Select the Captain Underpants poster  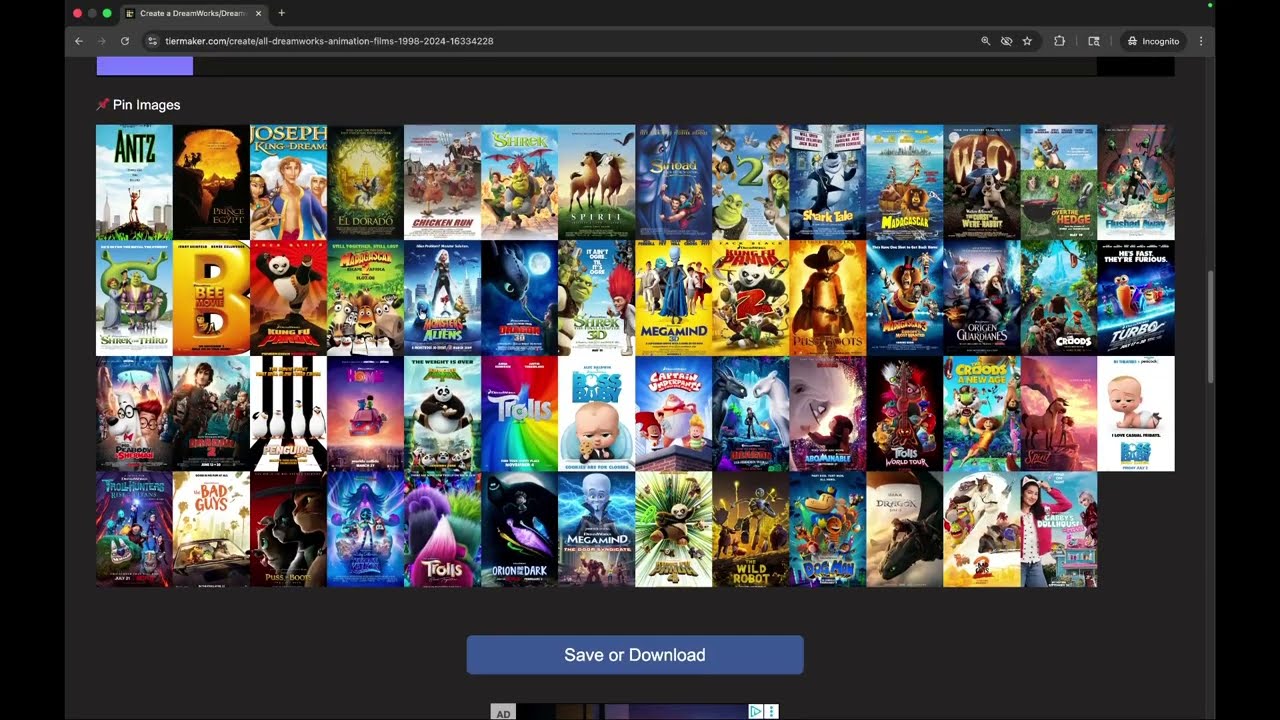[673, 414]
